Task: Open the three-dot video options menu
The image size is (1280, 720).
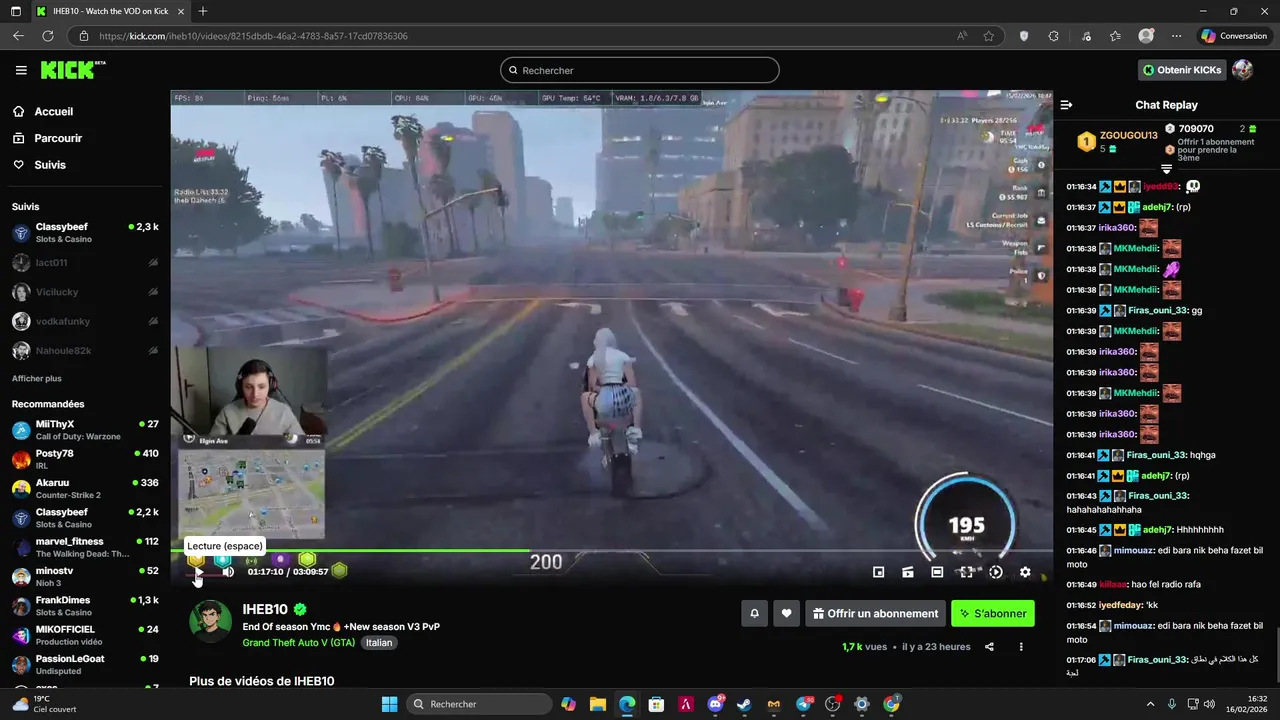Action: [1021, 647]
